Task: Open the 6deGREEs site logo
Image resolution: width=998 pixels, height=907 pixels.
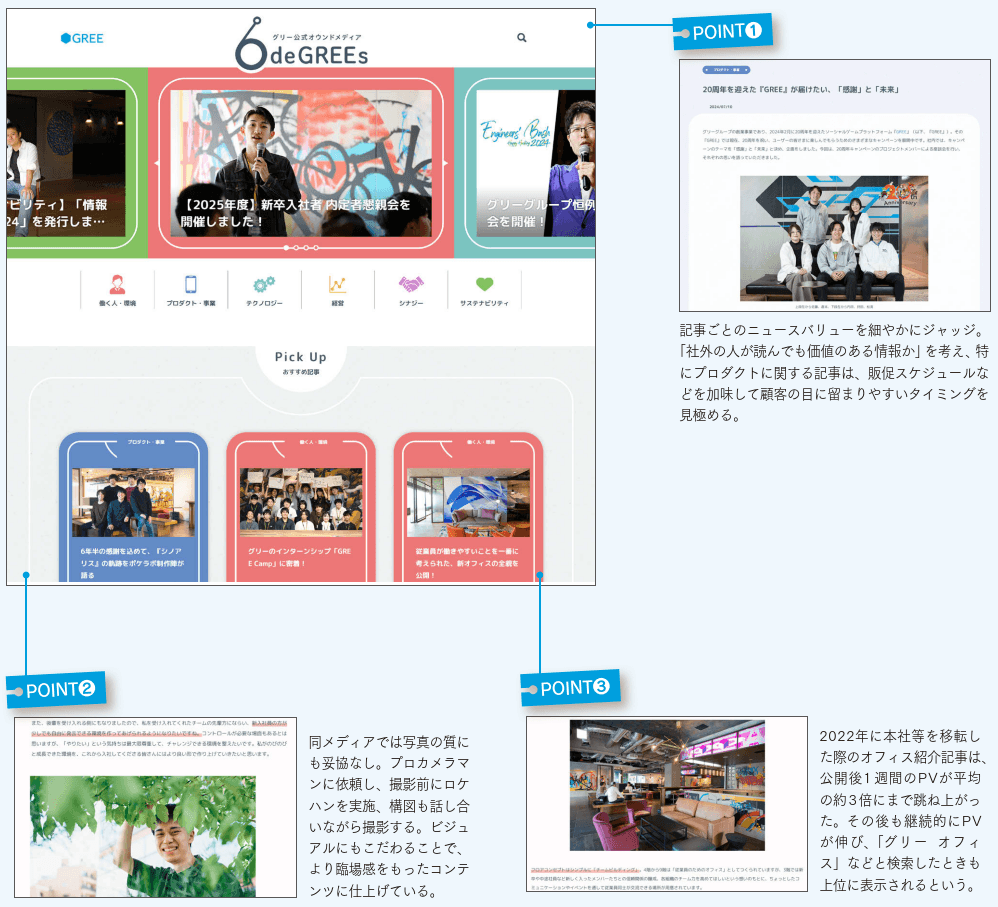Action: [x=301, y=45]
